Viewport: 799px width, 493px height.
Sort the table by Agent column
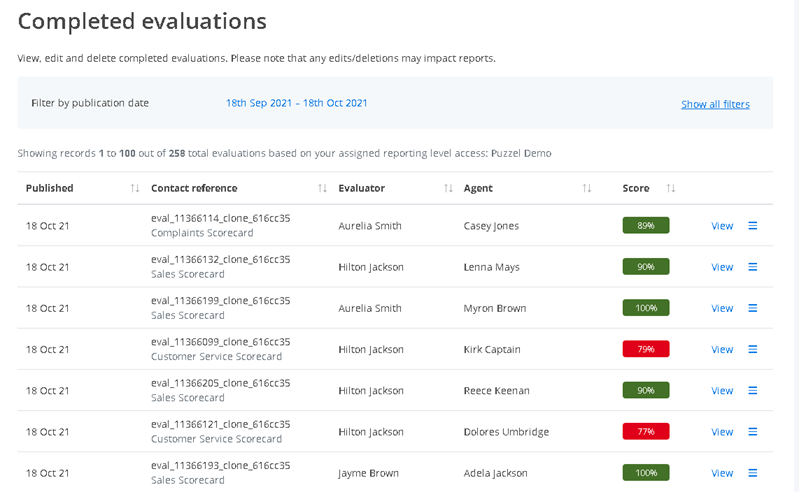point(587,188)
